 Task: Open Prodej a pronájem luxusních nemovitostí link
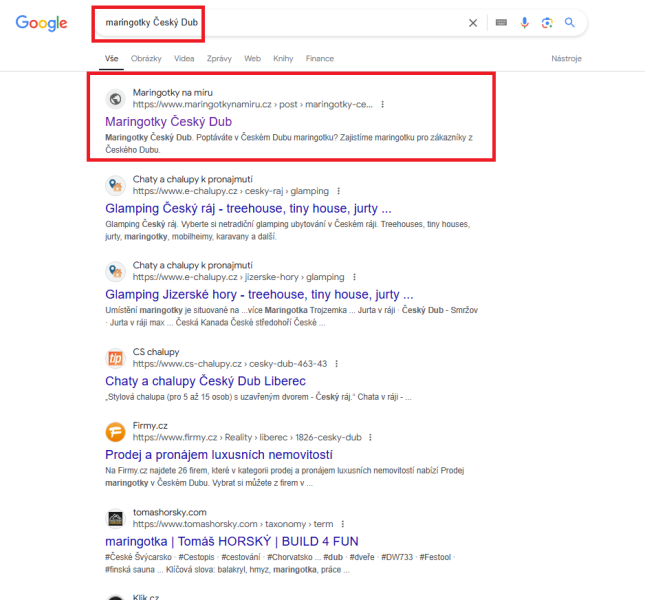tap(219, 455)
